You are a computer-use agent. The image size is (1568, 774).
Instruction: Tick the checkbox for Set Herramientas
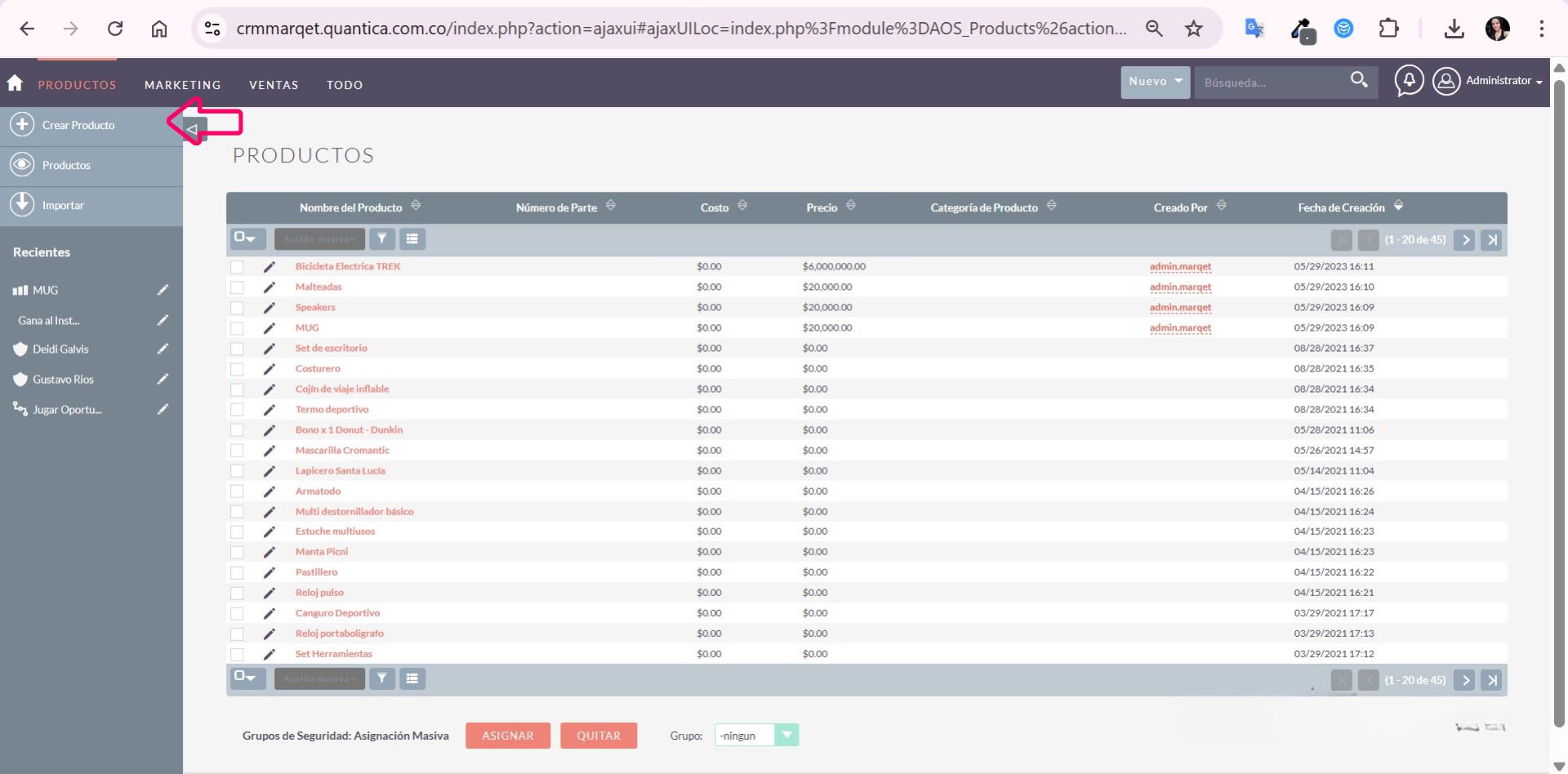coord(237,654)
